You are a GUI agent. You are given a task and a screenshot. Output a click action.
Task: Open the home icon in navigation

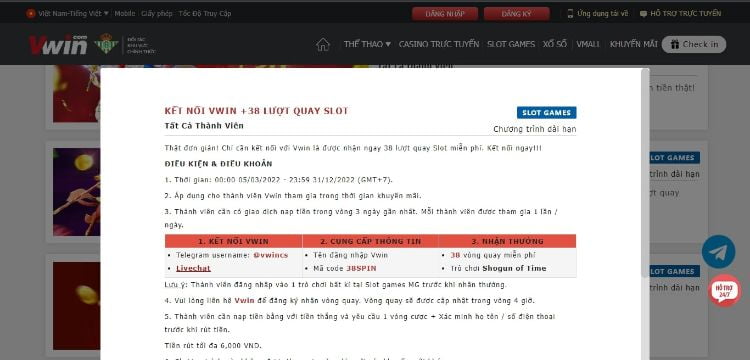point(323,44)
